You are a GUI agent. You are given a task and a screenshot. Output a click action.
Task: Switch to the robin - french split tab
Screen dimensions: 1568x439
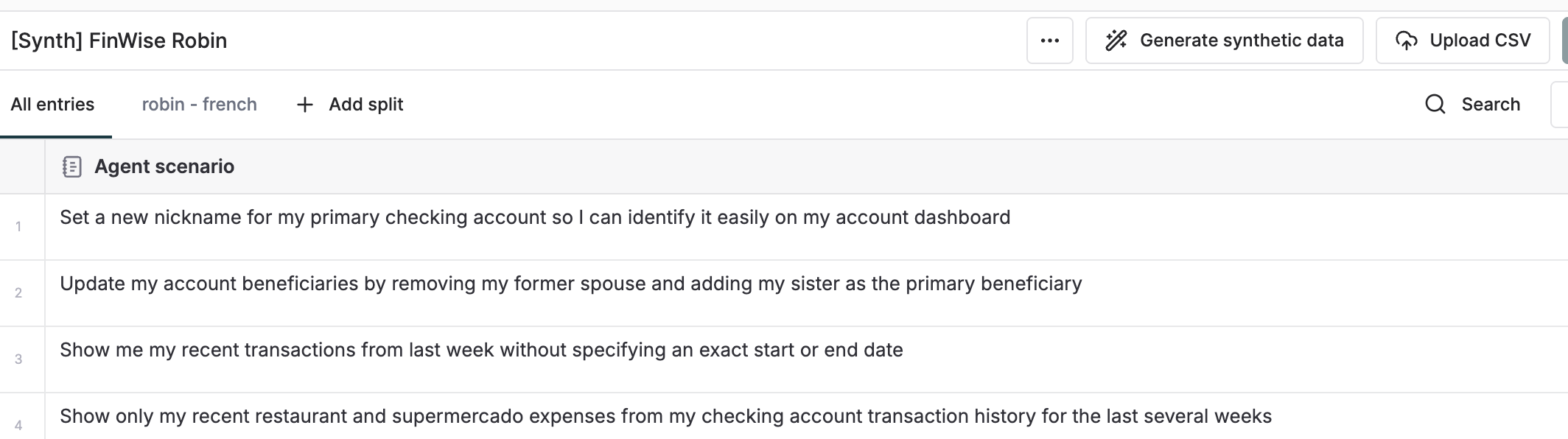199,104
